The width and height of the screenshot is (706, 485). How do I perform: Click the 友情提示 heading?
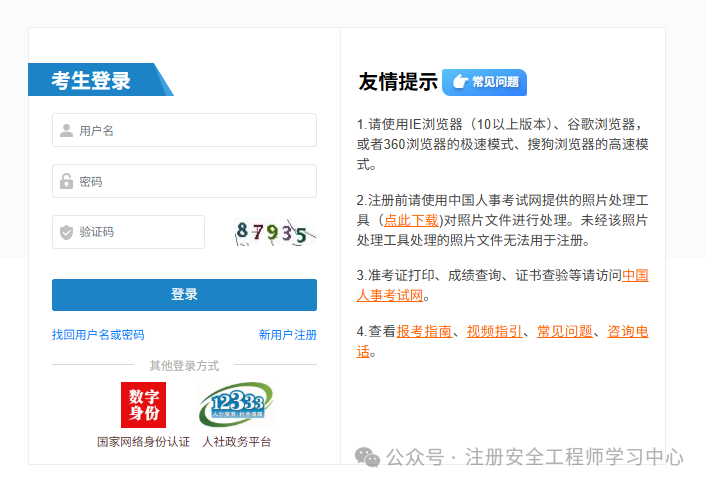(398, 82)
